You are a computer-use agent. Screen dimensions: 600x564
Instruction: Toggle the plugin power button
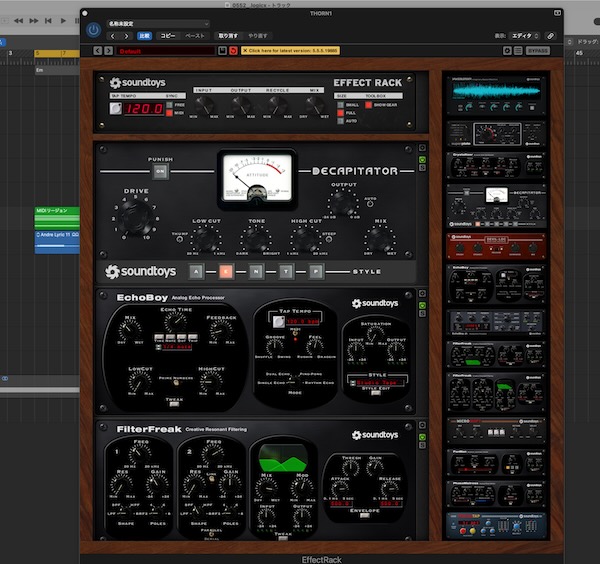click(93, 30)
